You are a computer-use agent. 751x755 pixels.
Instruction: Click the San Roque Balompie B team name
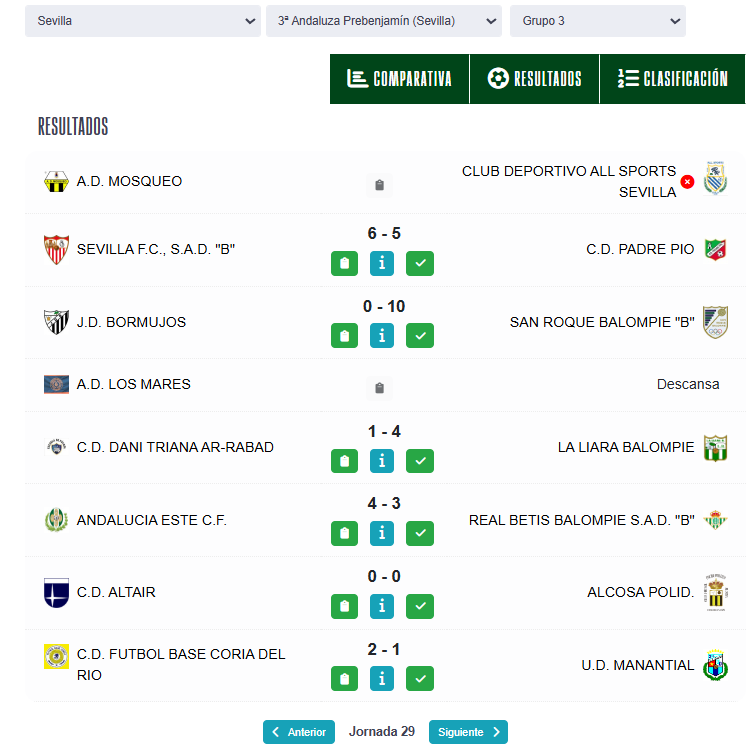[602, 322]
